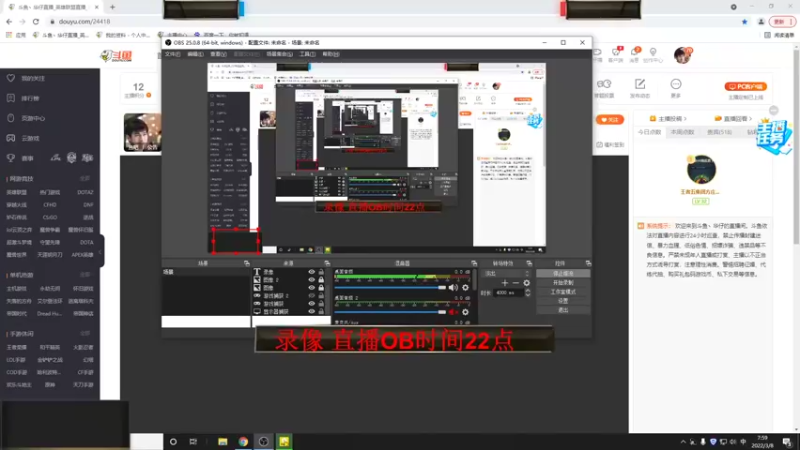Open the user avatar in Douyu header
800x450 pixels.
pos(683,55)
